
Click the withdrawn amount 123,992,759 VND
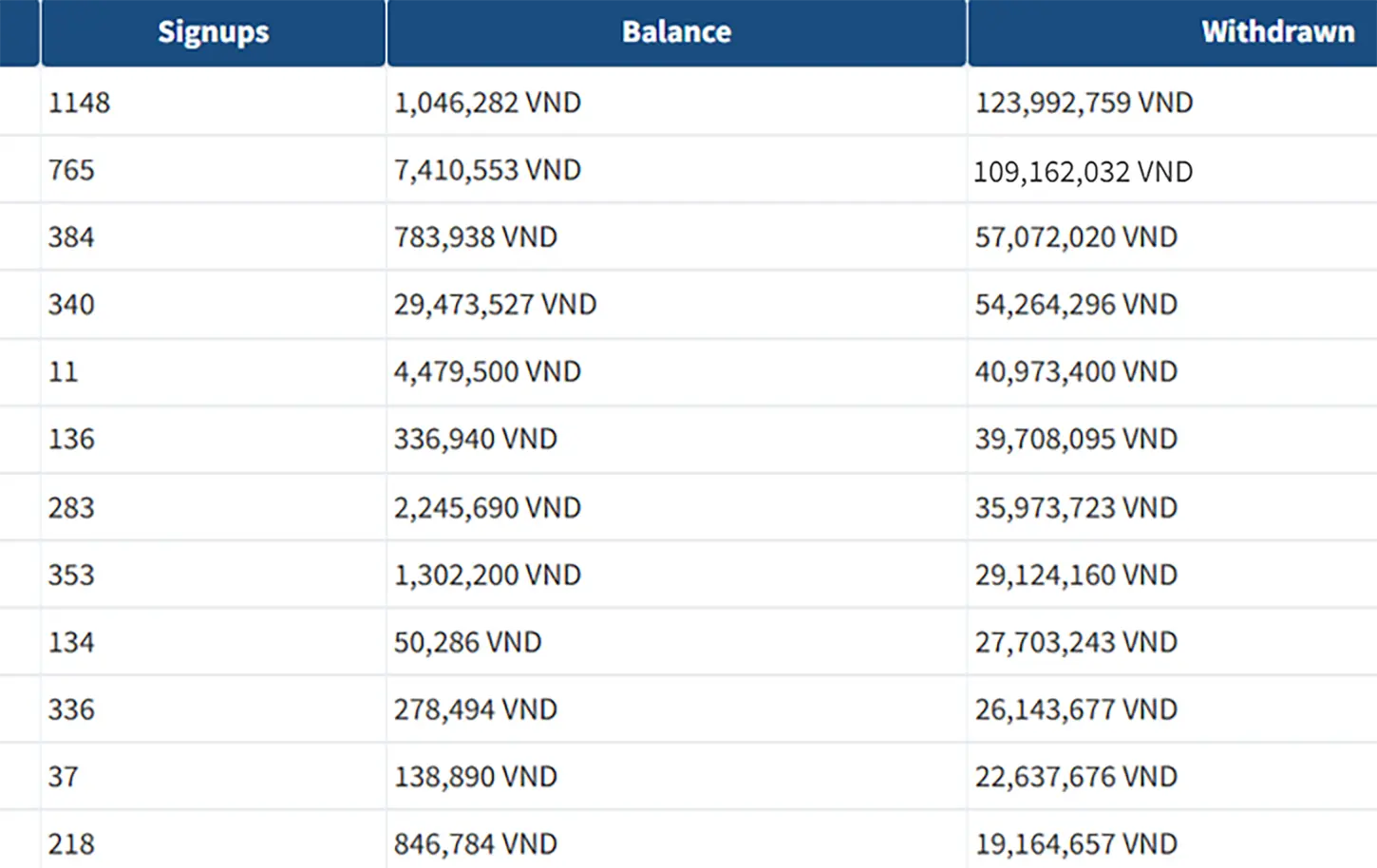pyautogui.click(x=1084, y=103)
